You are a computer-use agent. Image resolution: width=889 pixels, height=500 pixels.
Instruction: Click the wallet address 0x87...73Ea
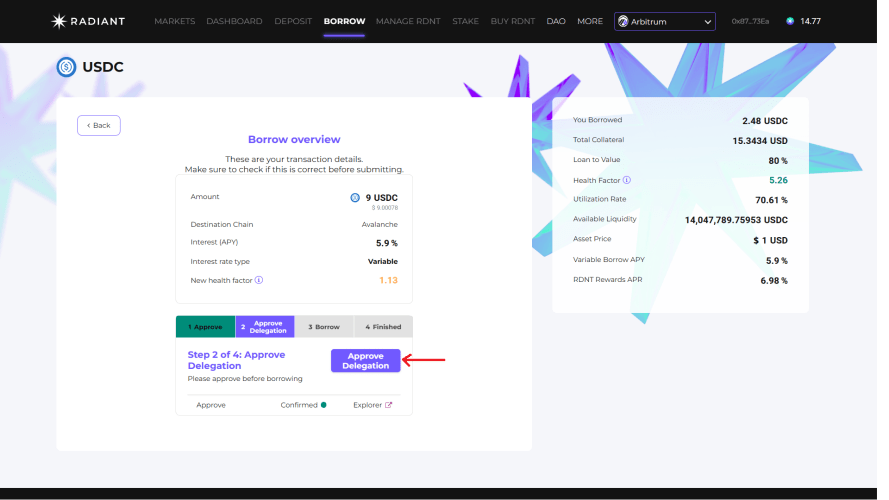pos(750,22)
